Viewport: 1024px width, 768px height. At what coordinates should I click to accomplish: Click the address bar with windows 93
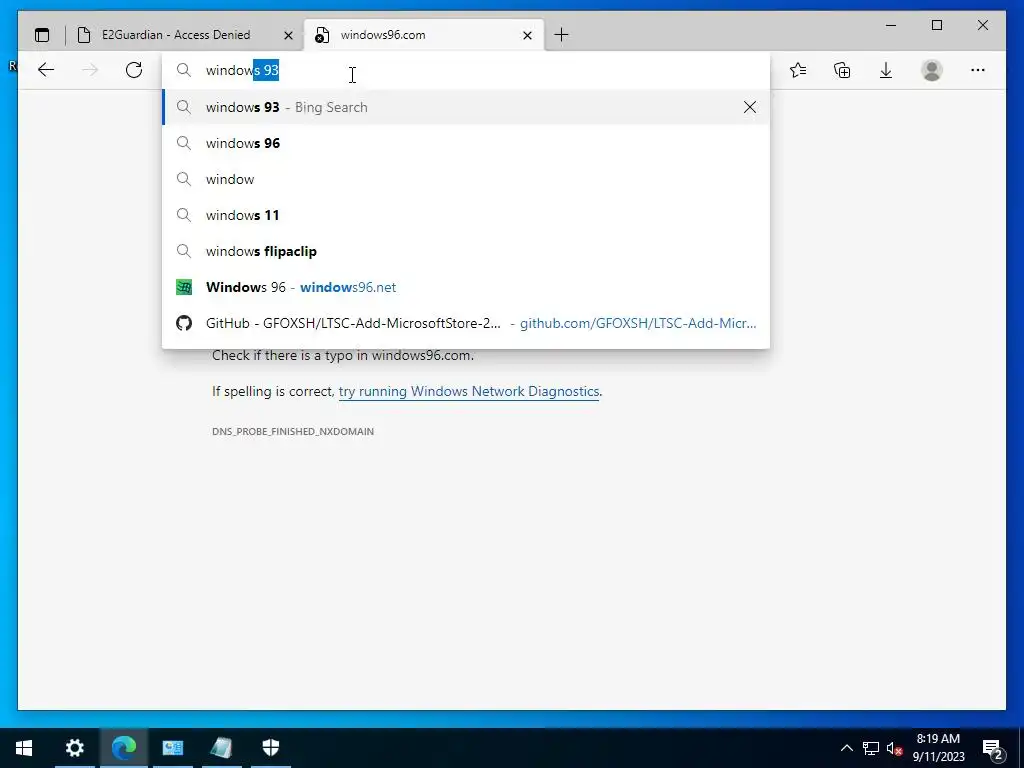[x=466, y=71]
